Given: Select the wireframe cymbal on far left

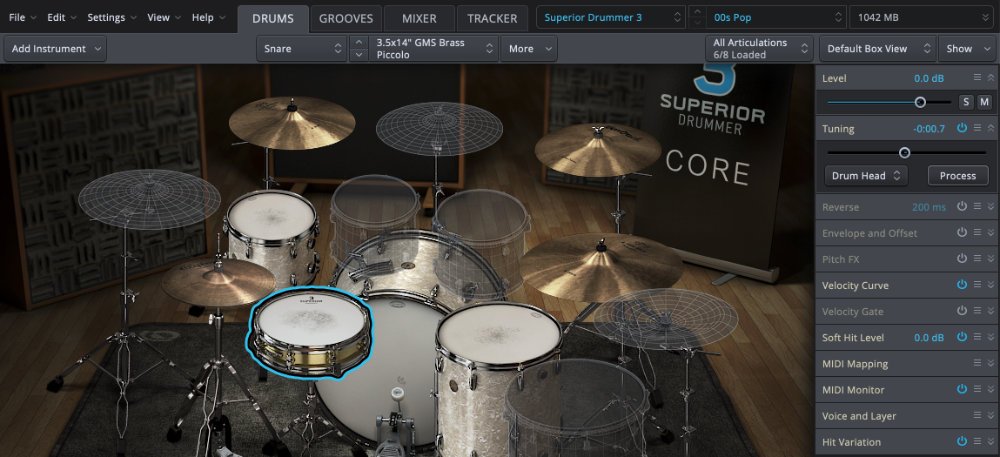Looking at the screenshot, I should point(149,199).
